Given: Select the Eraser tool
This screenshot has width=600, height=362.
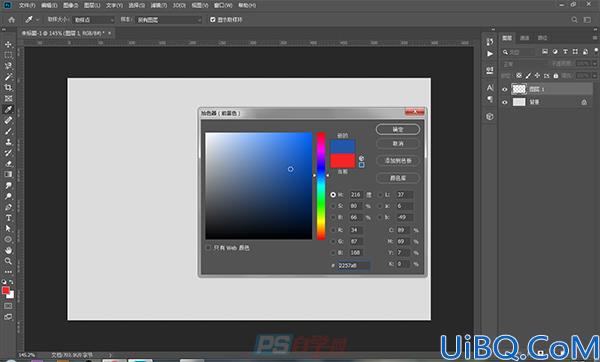Looking at the screenshot, I should tap(8, 163).
